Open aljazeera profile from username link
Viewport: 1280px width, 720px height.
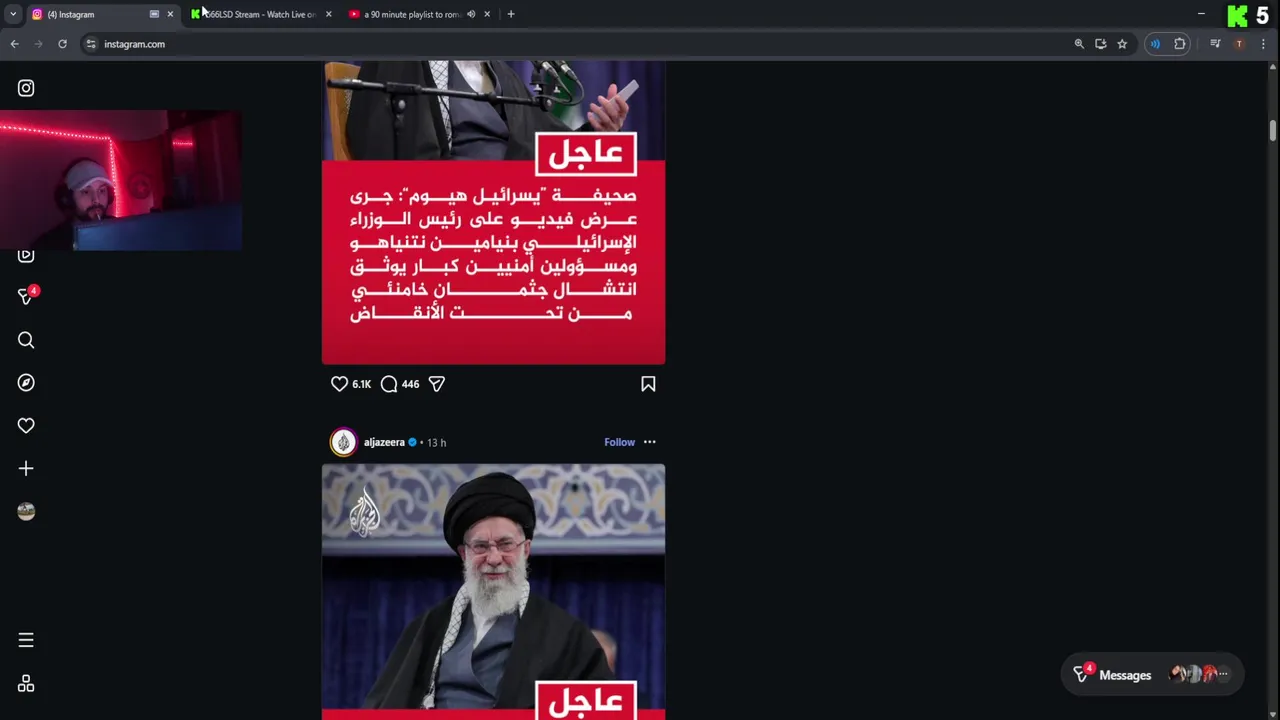tap(384, 442)
